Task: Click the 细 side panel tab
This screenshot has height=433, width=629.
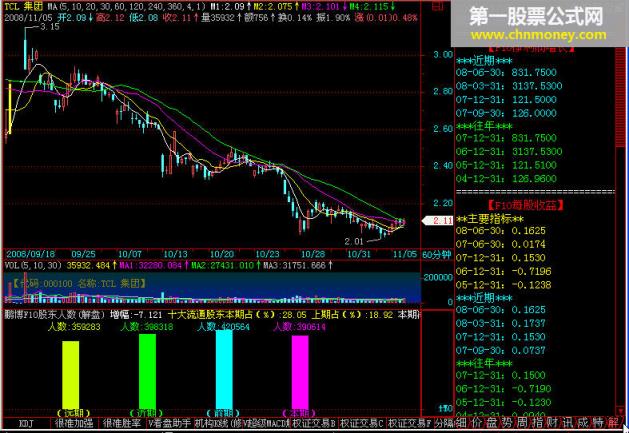Action: (x=461, y=422)
